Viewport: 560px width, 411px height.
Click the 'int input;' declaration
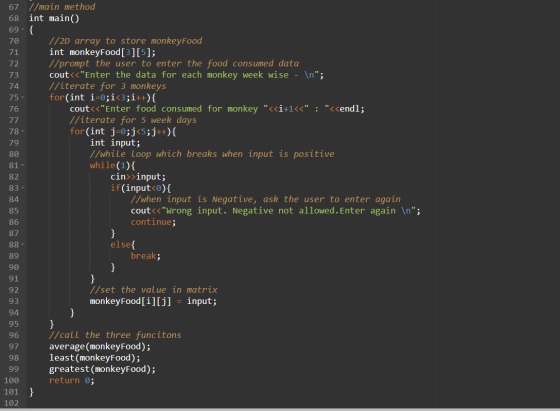[x=115, y=143]
